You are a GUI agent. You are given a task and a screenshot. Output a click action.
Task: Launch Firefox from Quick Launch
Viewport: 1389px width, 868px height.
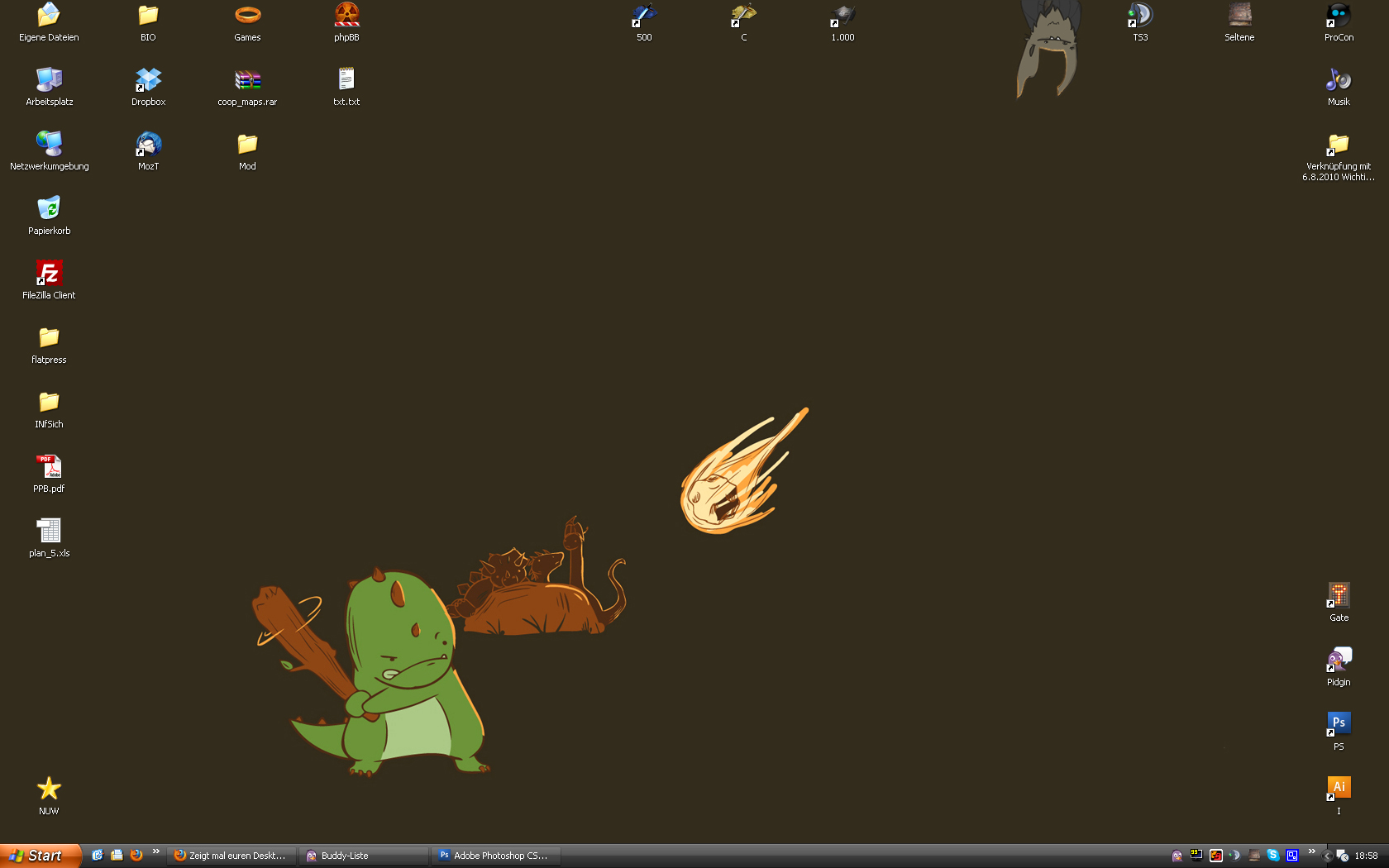[136, 856]
